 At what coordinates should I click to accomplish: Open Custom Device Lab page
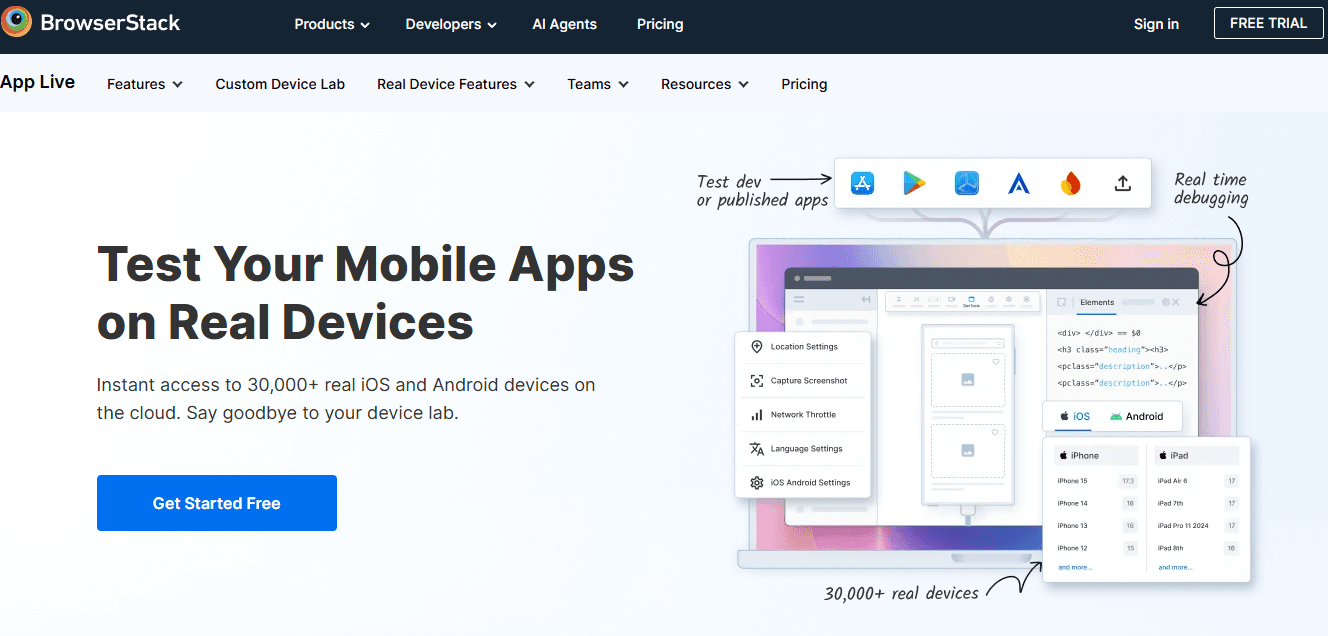(x=280, y=84)
